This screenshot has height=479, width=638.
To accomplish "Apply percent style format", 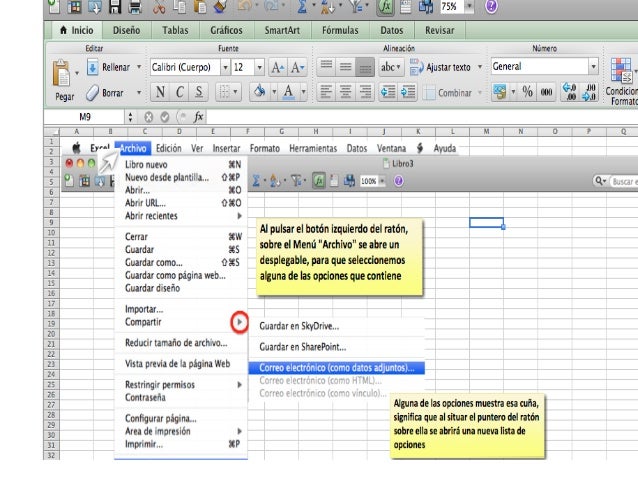I will coord(527,92).
